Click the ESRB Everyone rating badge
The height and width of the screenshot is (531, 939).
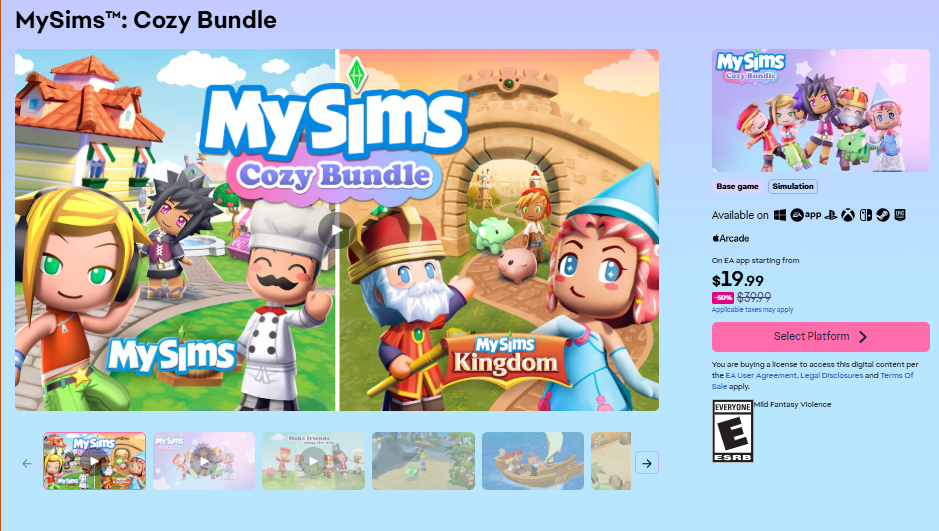pos(732,431)
